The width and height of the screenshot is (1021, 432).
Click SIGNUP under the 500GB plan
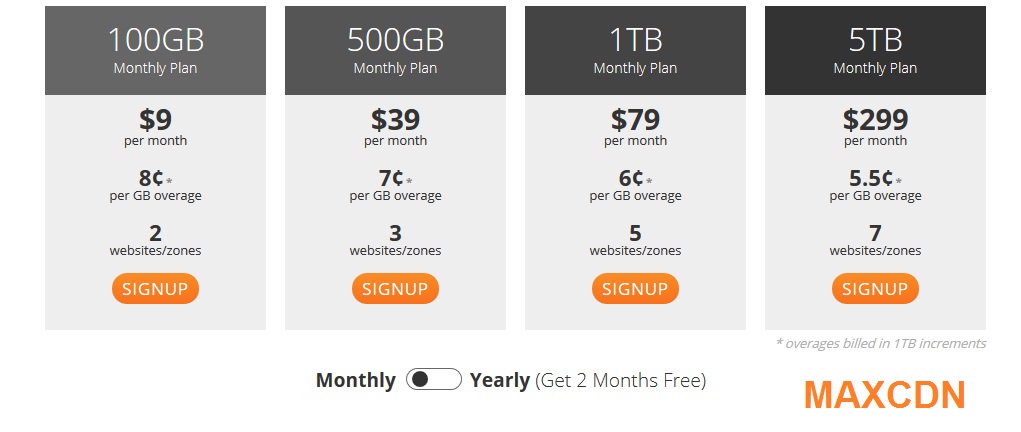click(x=395, y=289)
